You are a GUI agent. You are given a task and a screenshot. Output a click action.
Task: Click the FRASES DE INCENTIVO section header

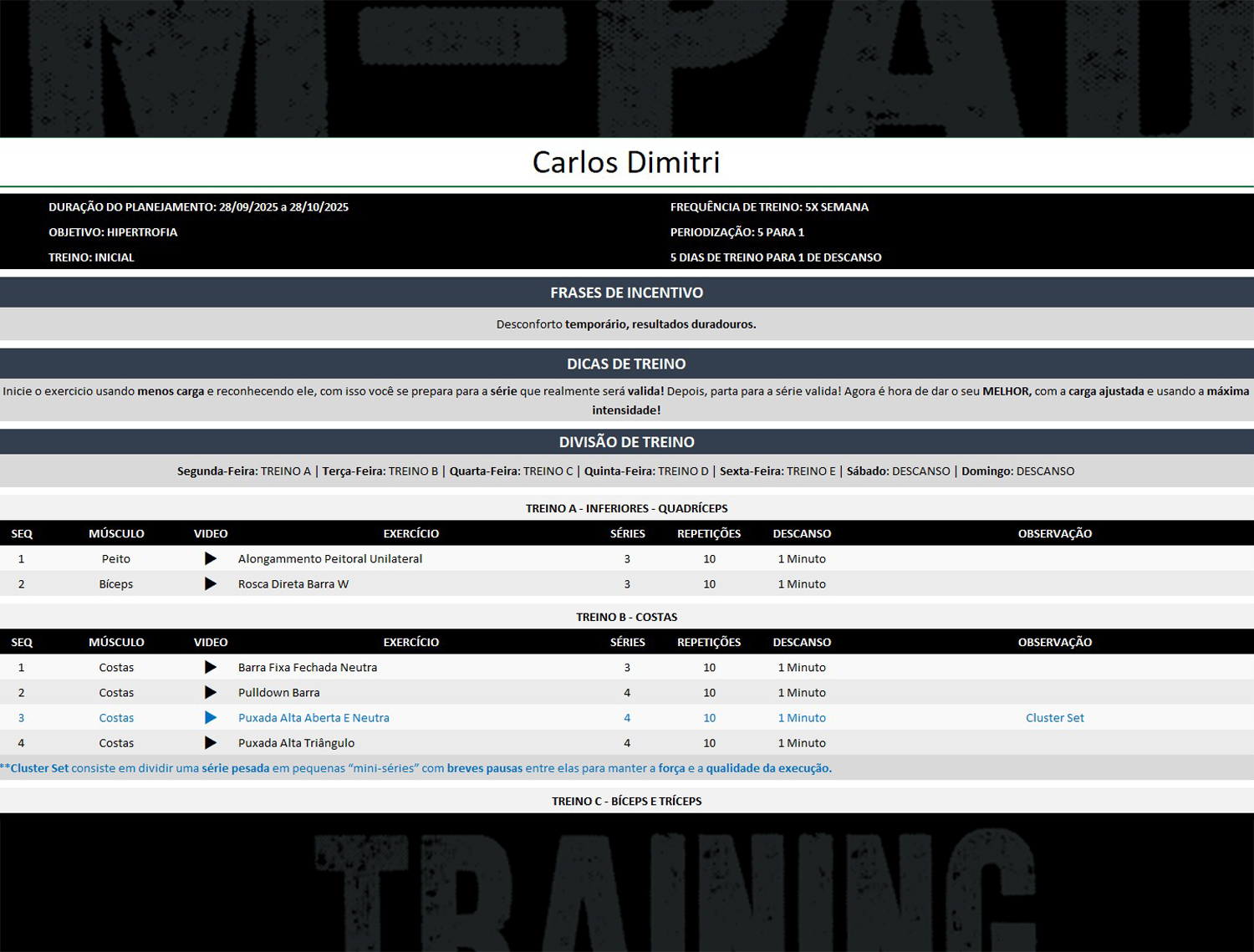(626, 293)
